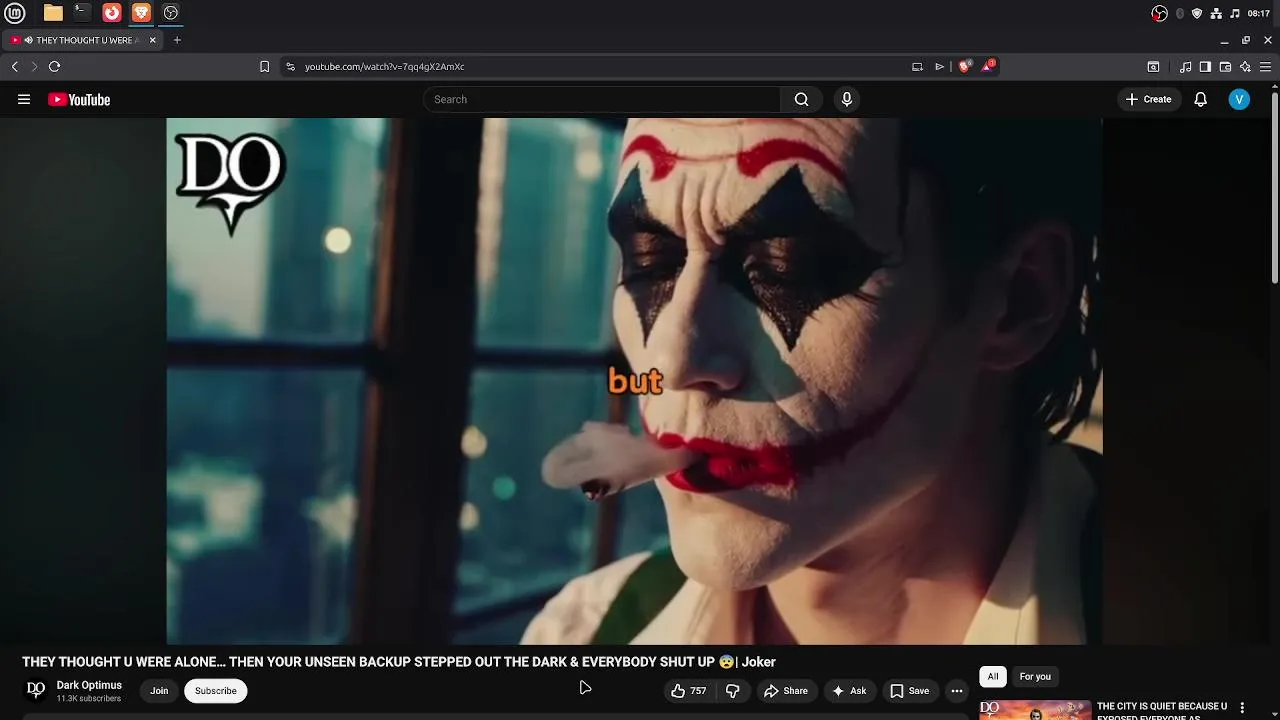
Task: Open the Linux Mint start menu
Action: (x=15, y=13)
